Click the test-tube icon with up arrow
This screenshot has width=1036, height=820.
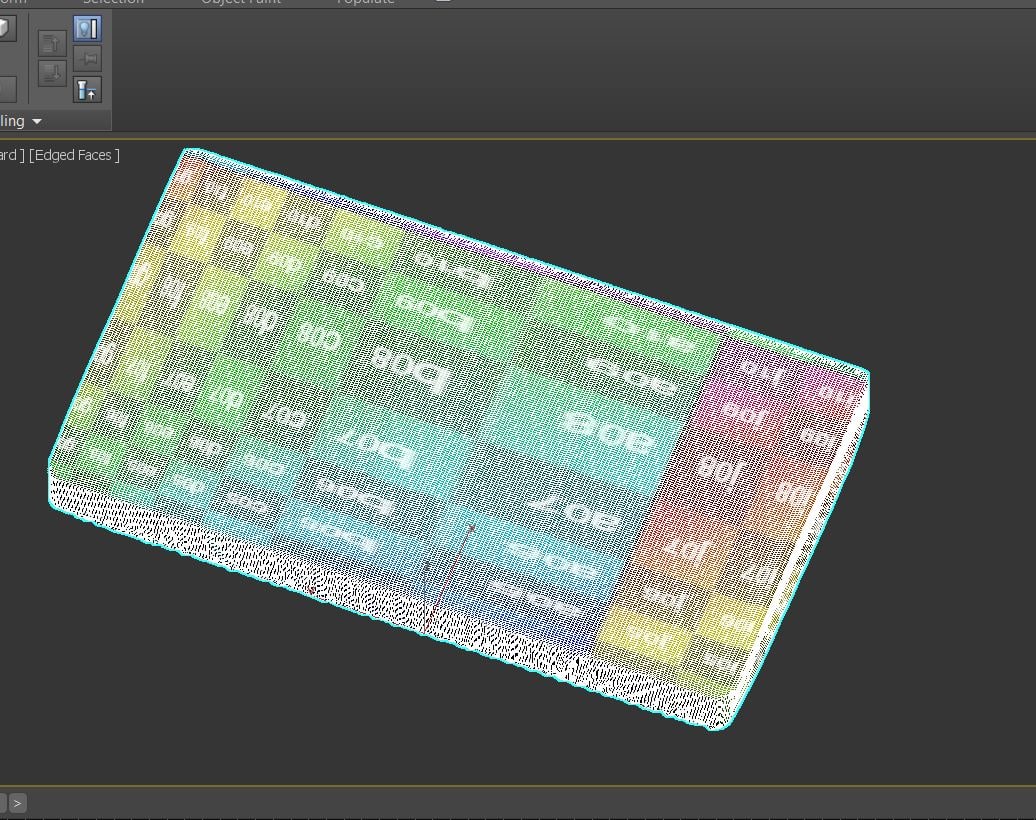click(87, 90)
